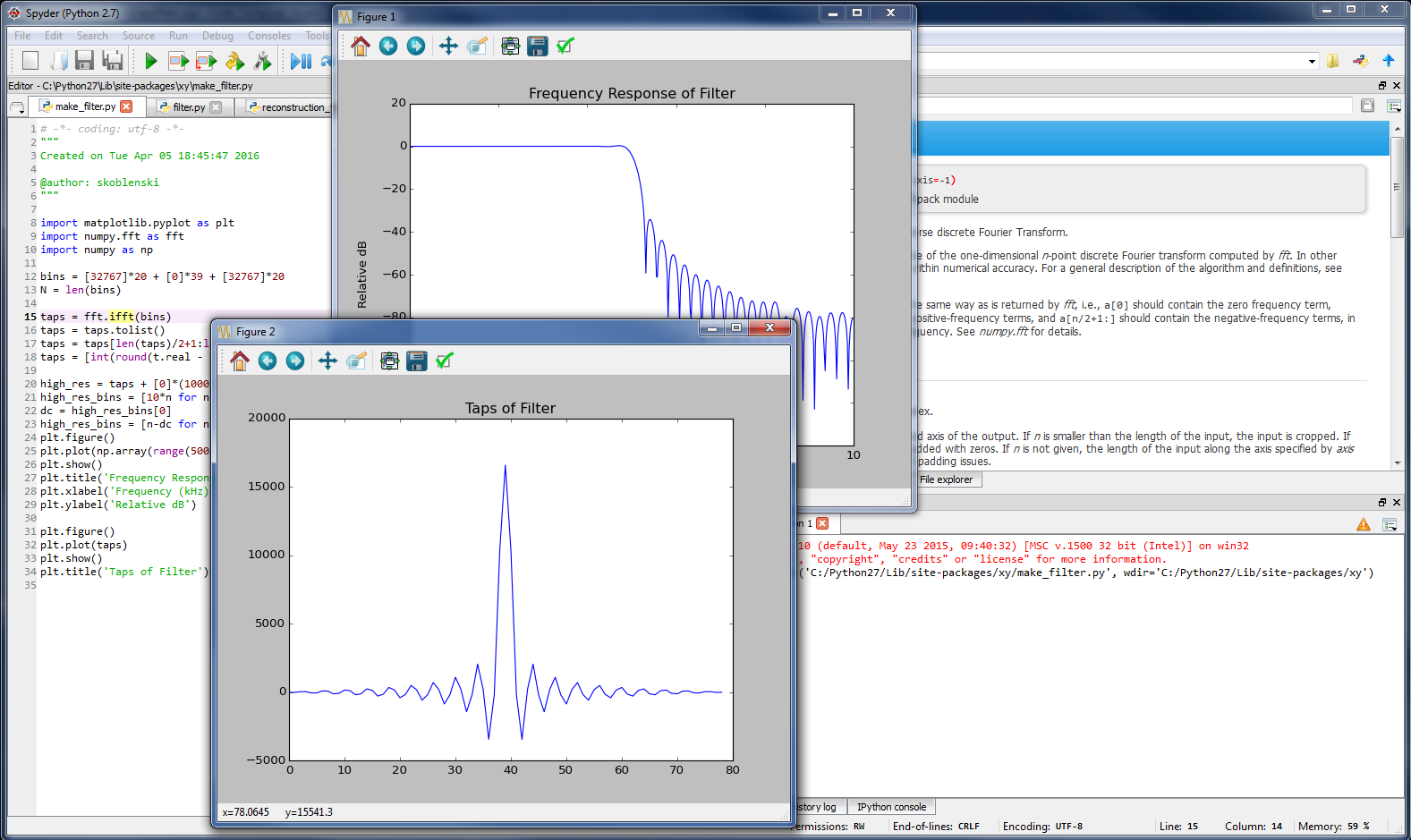Go back to previous view in Figure 2
The height and width of the screenshot is (840, 1411).
coord(268,361)
